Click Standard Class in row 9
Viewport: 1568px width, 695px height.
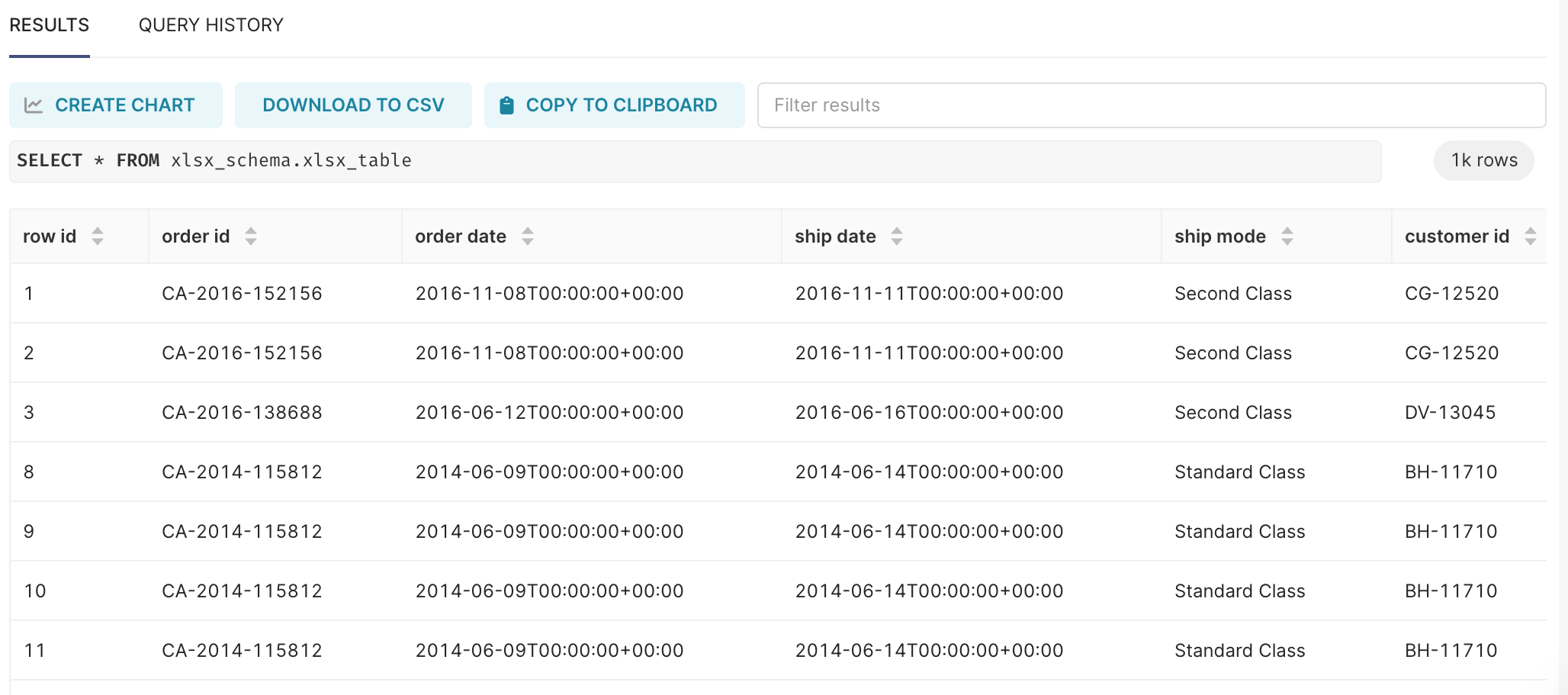click(1240, 532)
